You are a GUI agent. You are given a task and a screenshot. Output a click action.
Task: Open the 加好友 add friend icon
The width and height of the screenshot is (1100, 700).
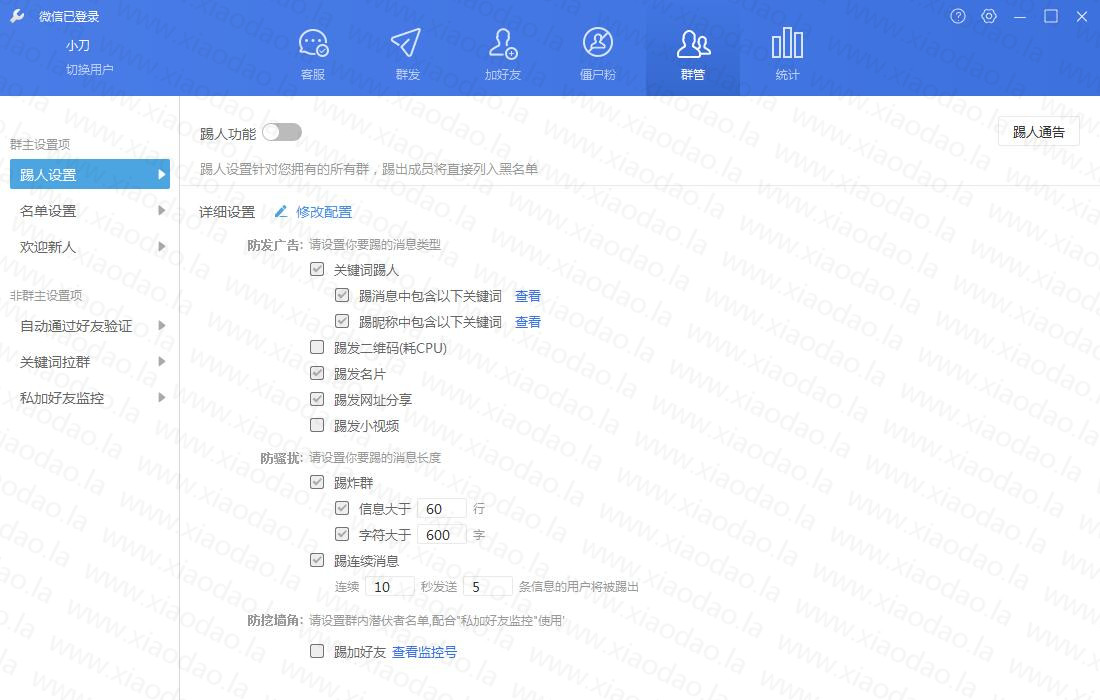[x=502, y=45]
